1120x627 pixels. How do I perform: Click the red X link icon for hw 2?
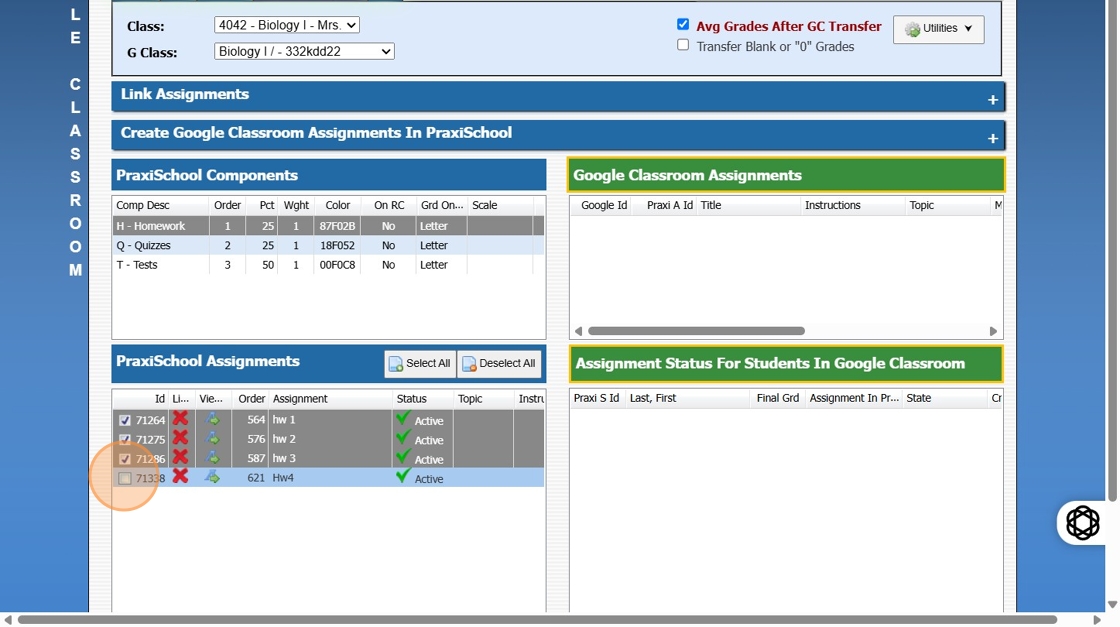(180, 438)
